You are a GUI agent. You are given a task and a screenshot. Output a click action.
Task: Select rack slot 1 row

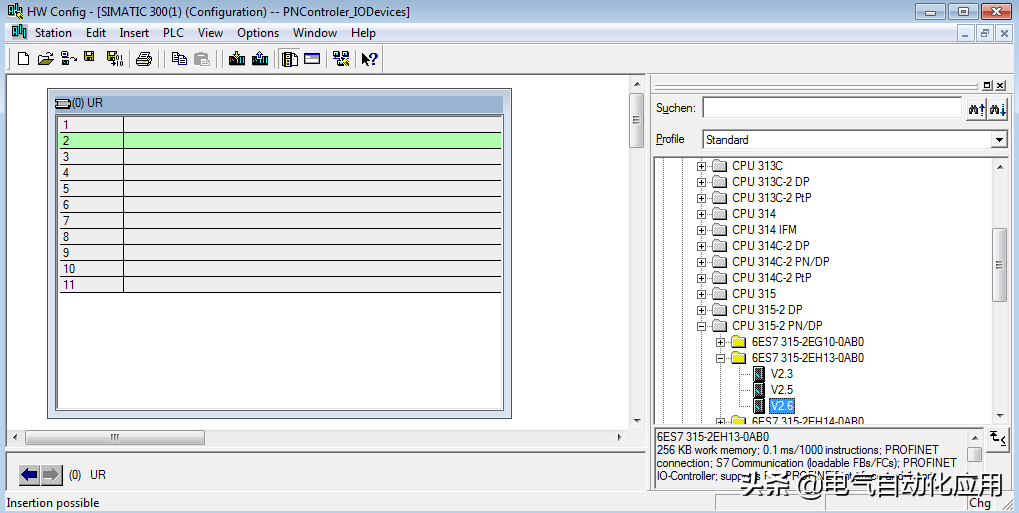click(x=281, y=125)
